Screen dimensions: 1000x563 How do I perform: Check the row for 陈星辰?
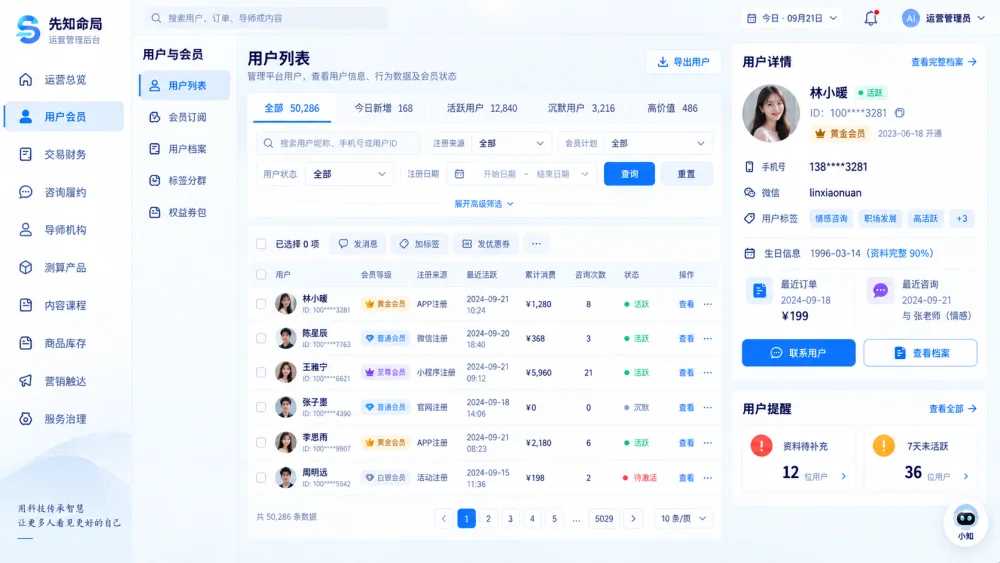tap(261, 339)
